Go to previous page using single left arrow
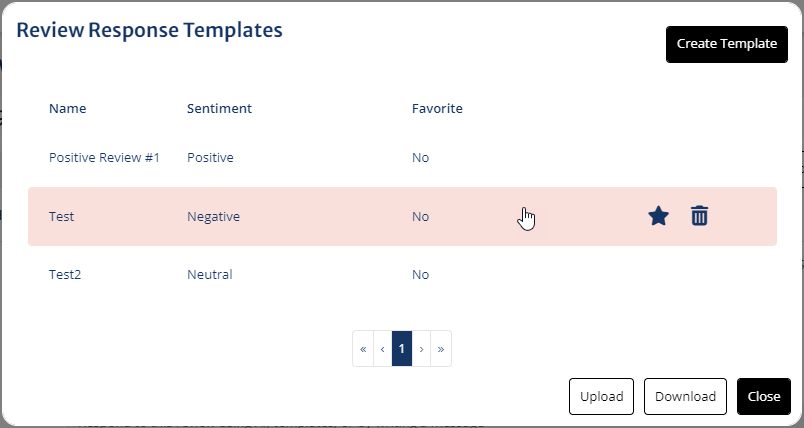 (383, 349)
